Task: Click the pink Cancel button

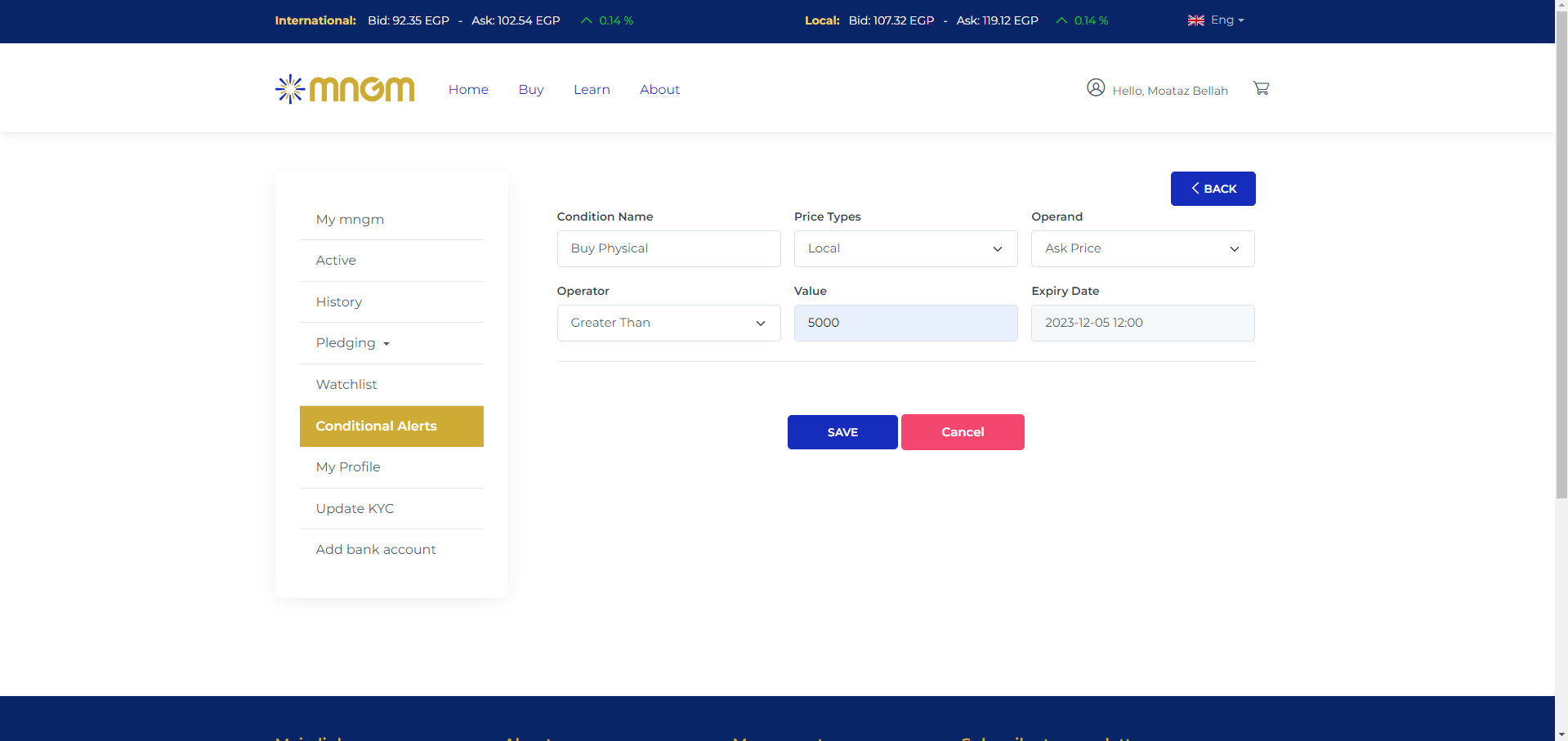Action: point(963,432)
